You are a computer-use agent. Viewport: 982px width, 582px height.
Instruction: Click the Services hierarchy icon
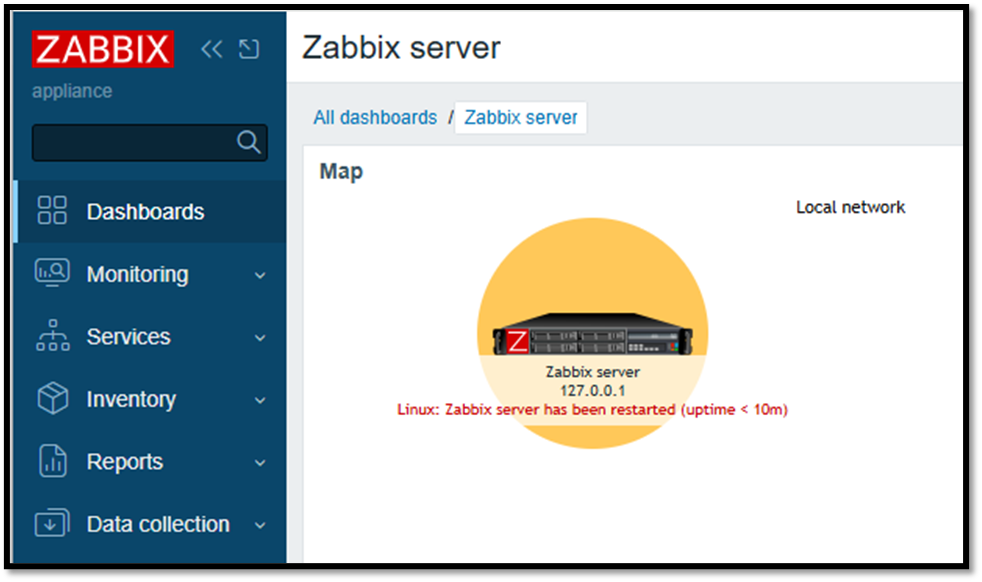click(52, 336)
